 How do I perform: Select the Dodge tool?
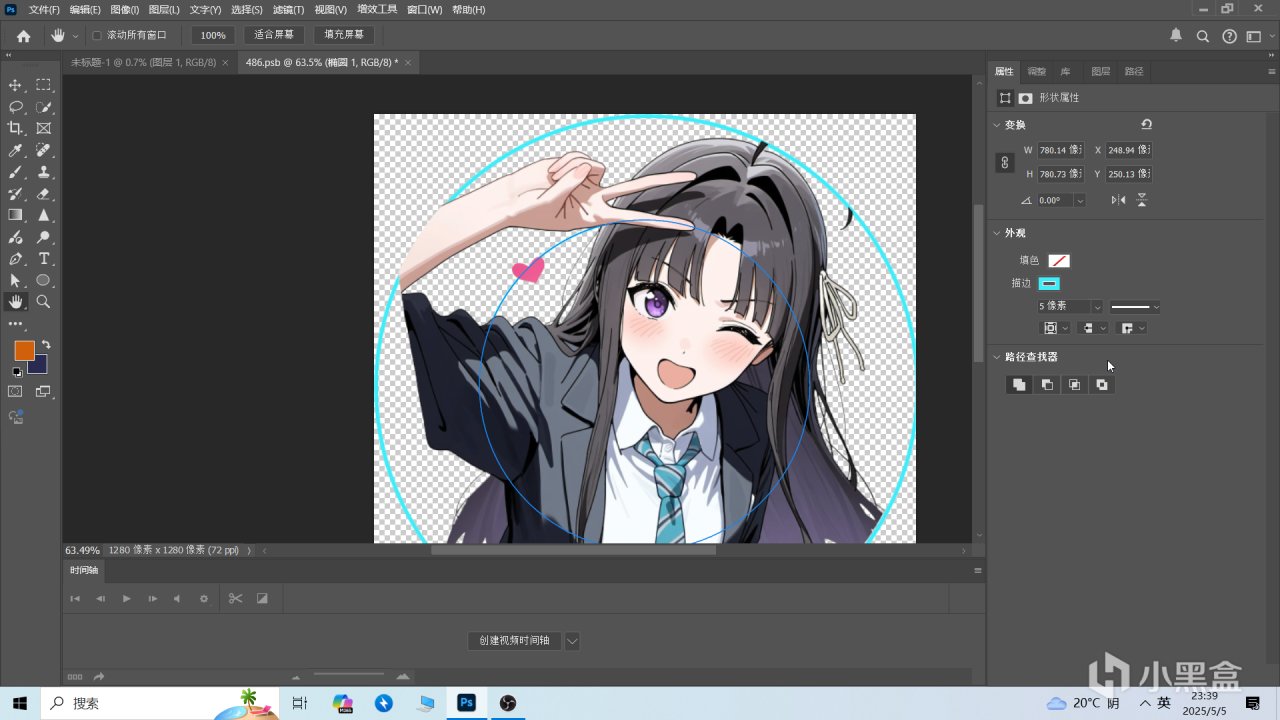pyautogui.click(x=44, y=237)
